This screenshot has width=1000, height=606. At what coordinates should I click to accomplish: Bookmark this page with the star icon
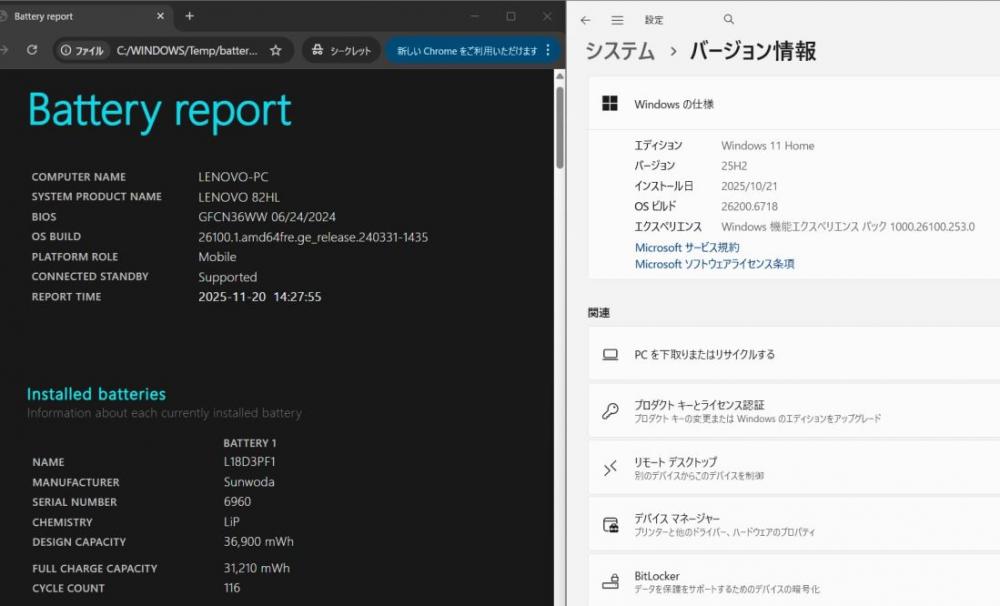276,50
